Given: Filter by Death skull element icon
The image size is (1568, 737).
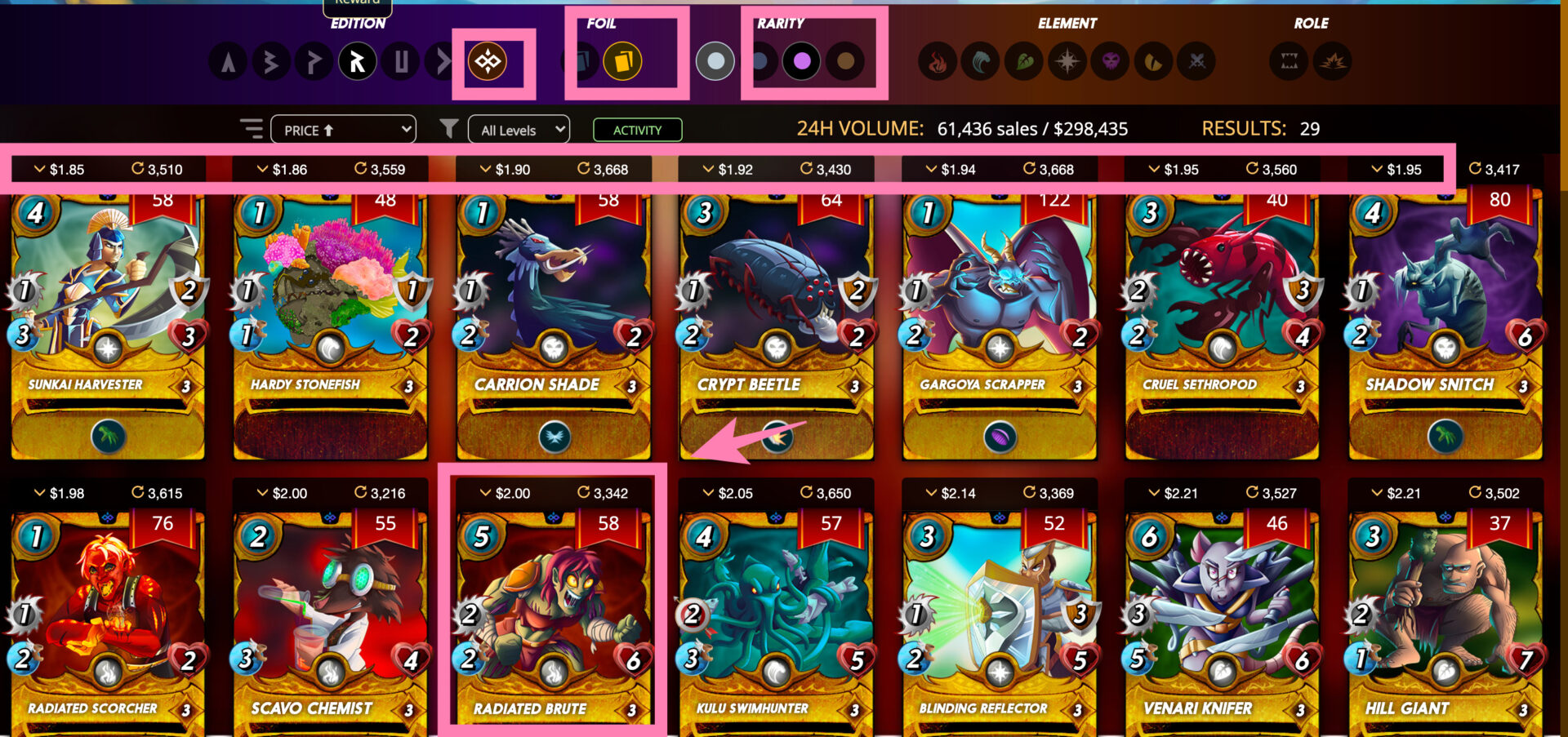Looking at the screenshot, I should (1111, 61).
